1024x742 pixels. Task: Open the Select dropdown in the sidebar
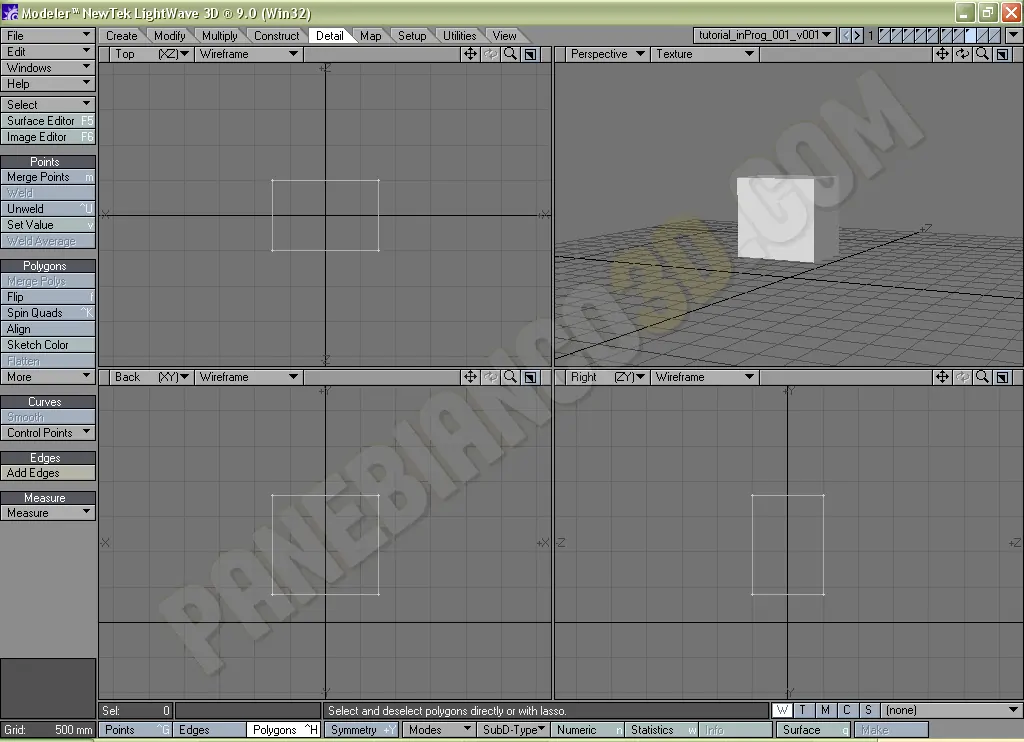coord(48,105)
